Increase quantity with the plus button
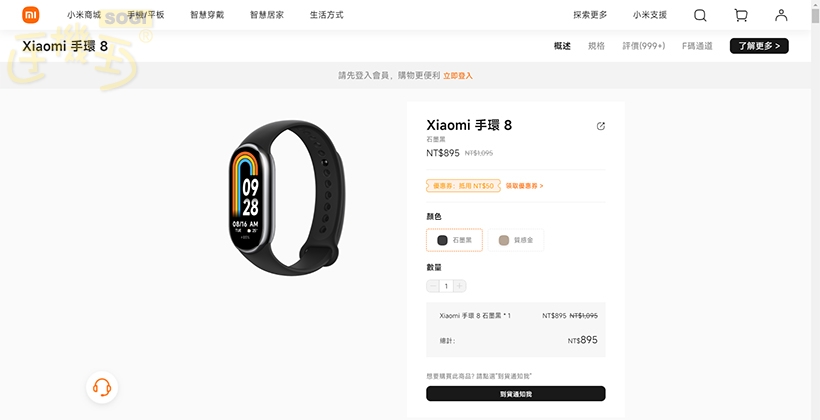Viewport: 820px width, 420px height. 459,286
